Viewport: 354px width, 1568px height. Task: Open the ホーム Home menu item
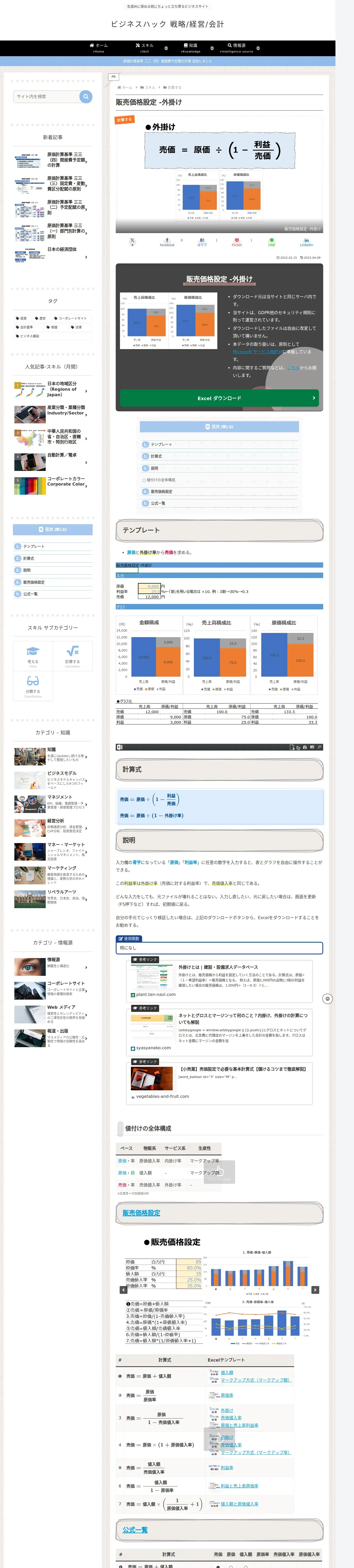tap(98, 48)
